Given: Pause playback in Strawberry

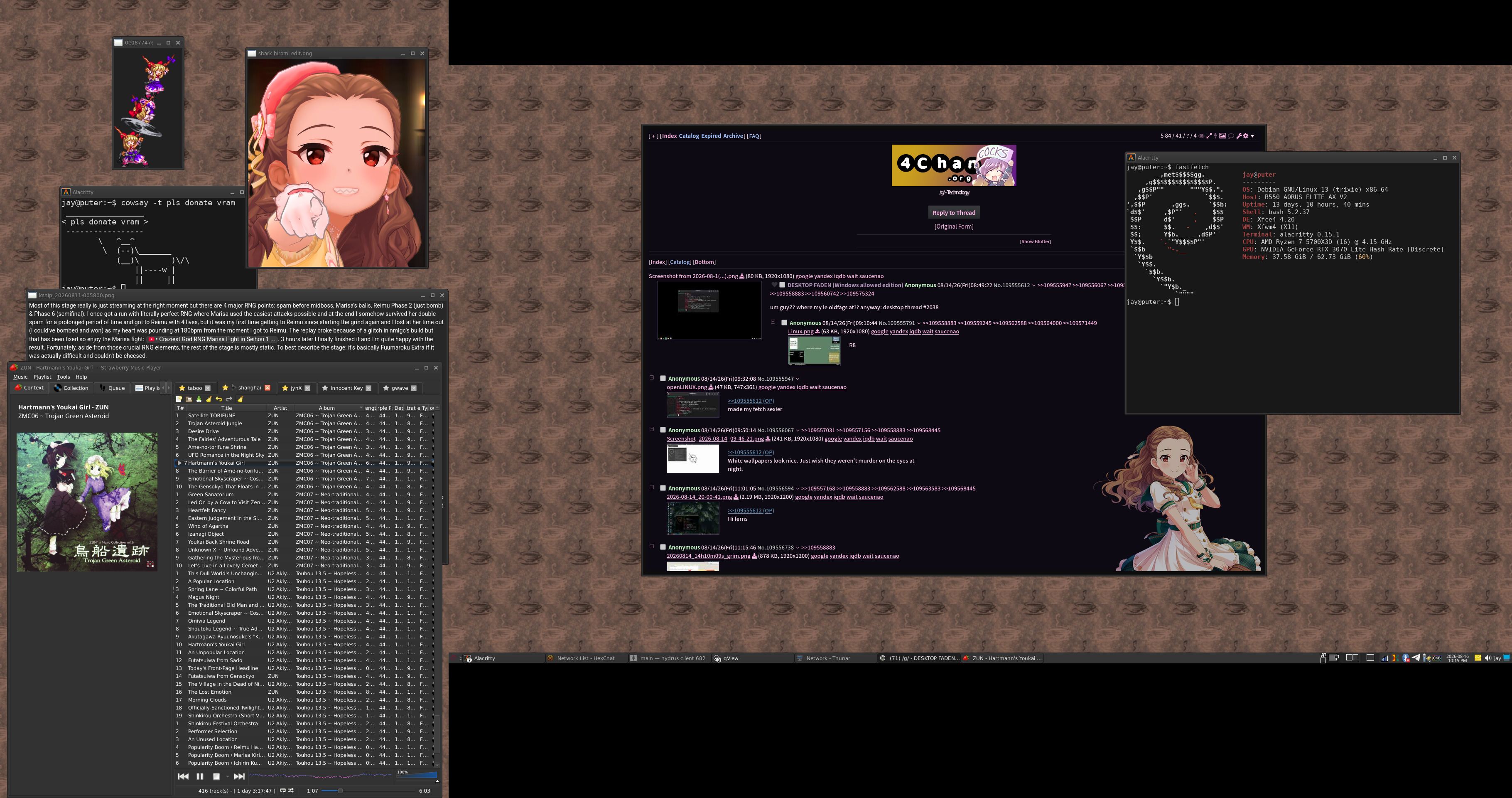Looking at the screenshot, I should pos(199,776).
